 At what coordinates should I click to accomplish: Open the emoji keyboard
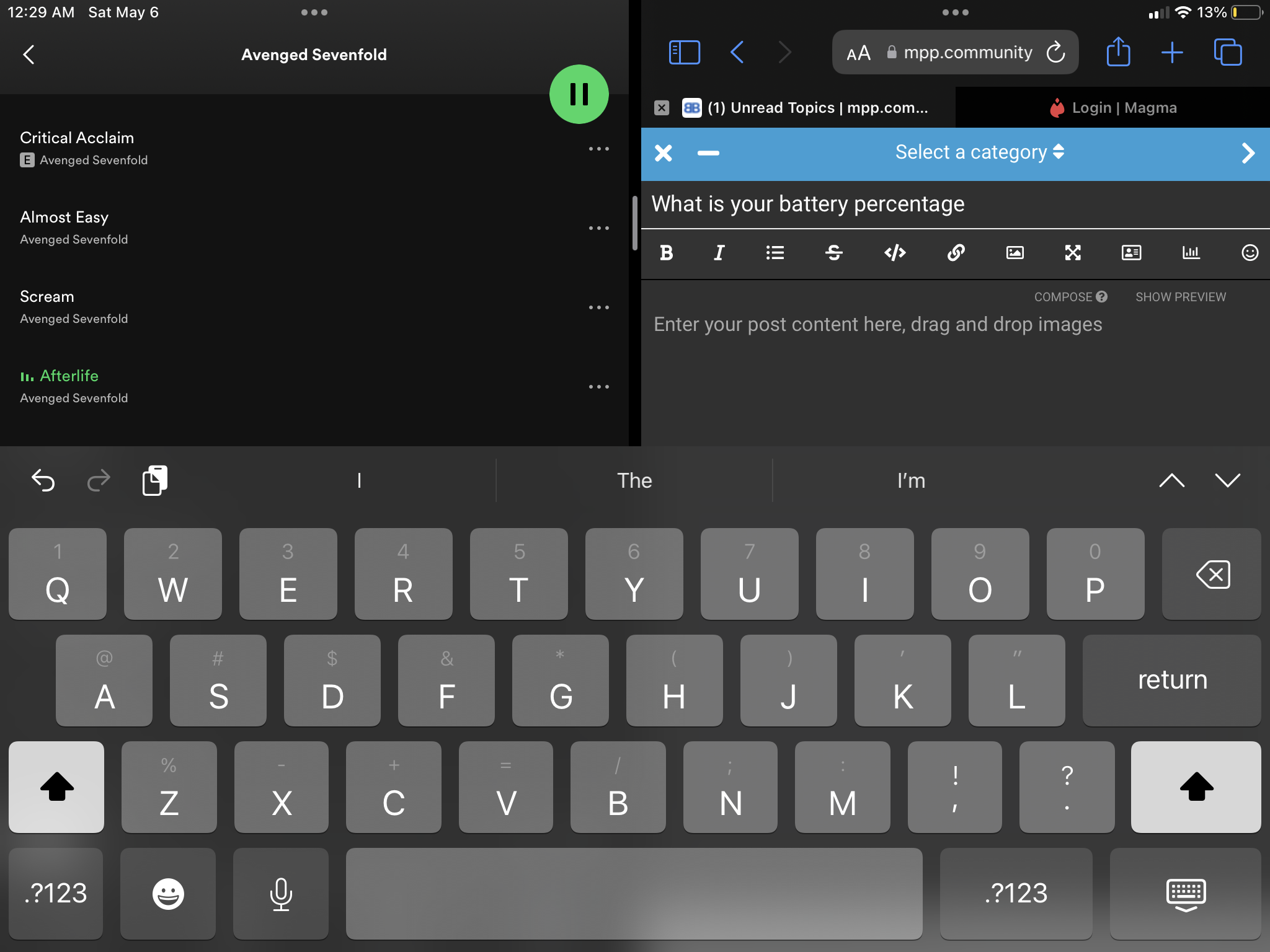pyautogui.click(x=168, y=894)
